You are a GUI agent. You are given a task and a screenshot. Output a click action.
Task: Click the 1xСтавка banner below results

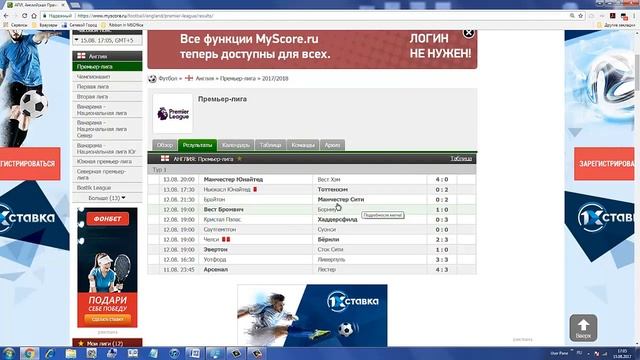pos(312,316)
